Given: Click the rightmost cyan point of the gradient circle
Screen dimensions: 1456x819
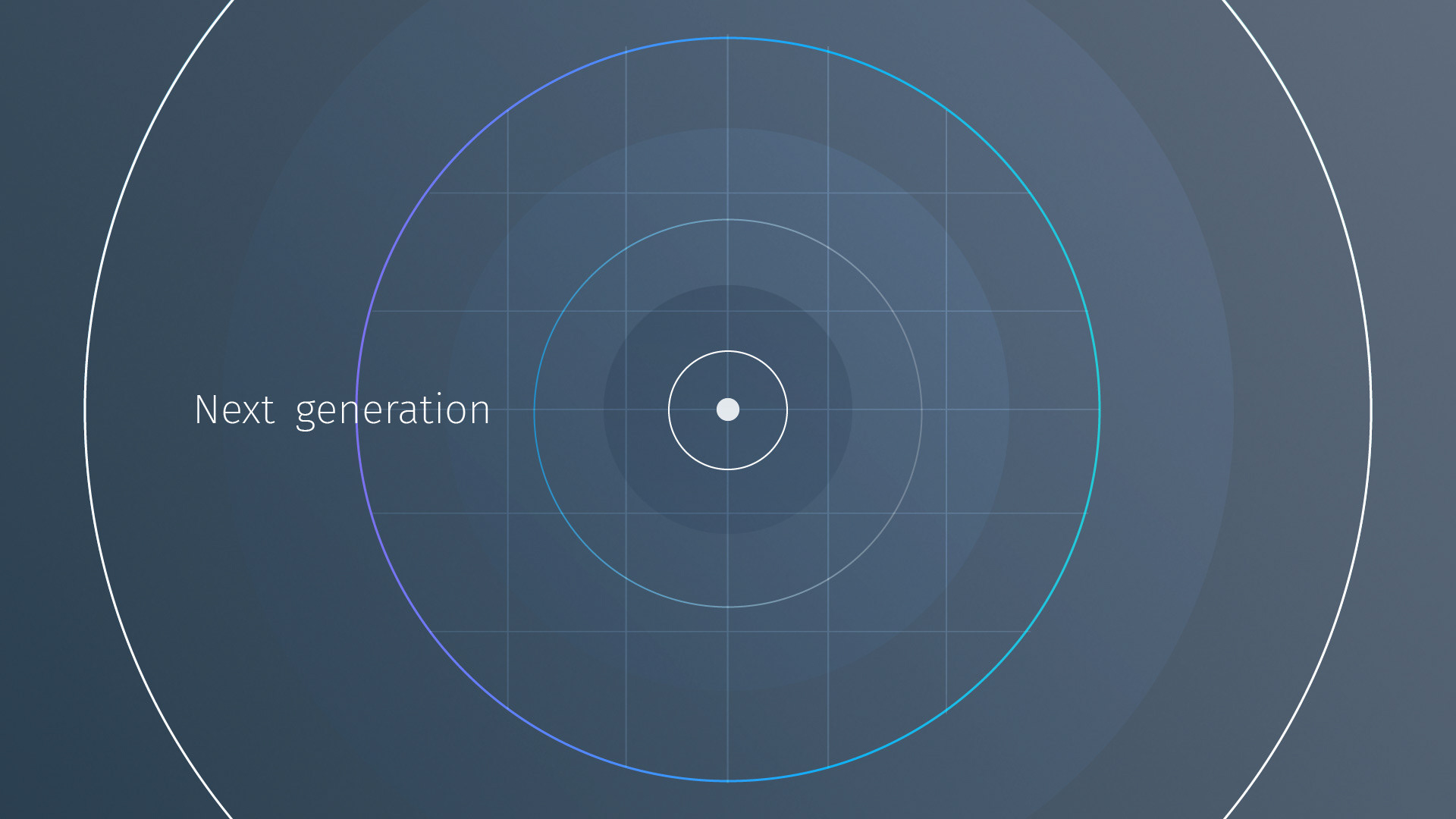Looking at the screenshot, I should (x=1099, y=409).
